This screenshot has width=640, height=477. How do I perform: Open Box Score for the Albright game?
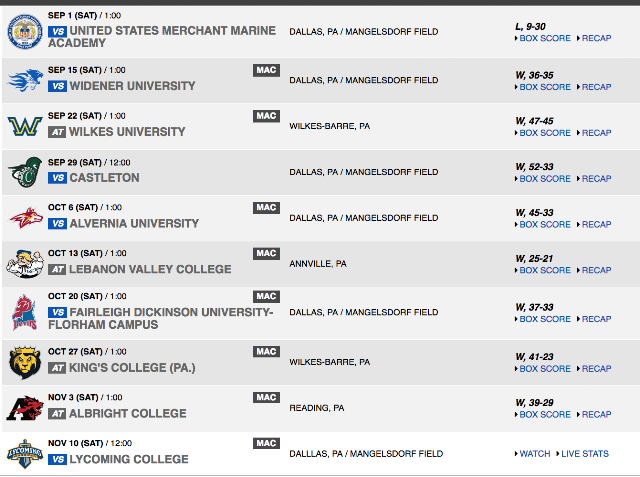(x=545, y=414)
